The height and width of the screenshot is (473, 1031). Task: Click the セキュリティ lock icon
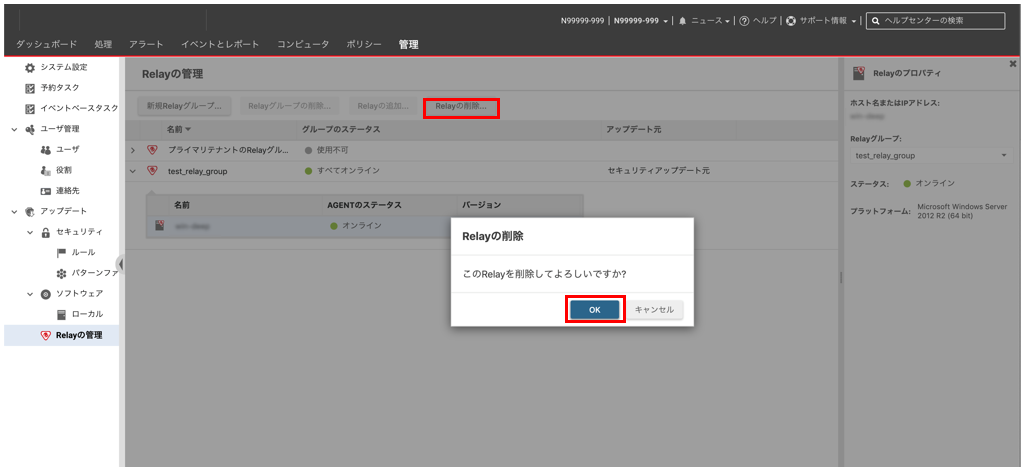[x=45, y=232]
